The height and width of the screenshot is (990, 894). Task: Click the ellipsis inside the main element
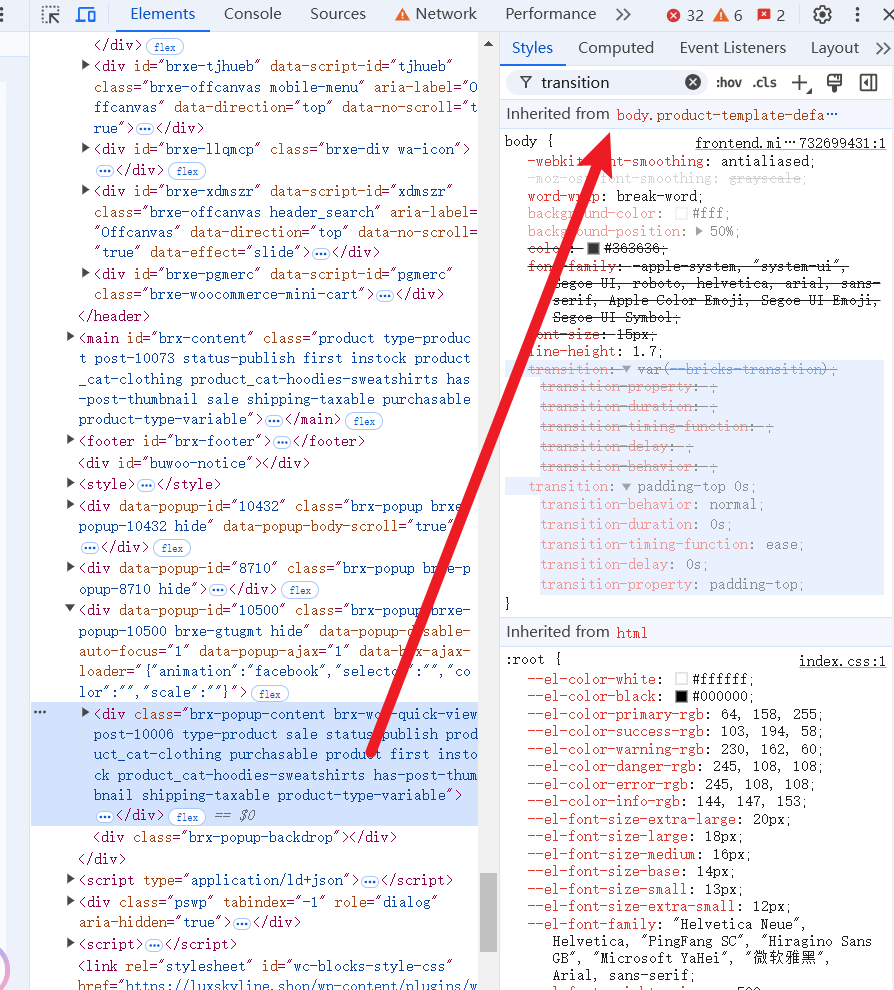(x=274, y=420)
